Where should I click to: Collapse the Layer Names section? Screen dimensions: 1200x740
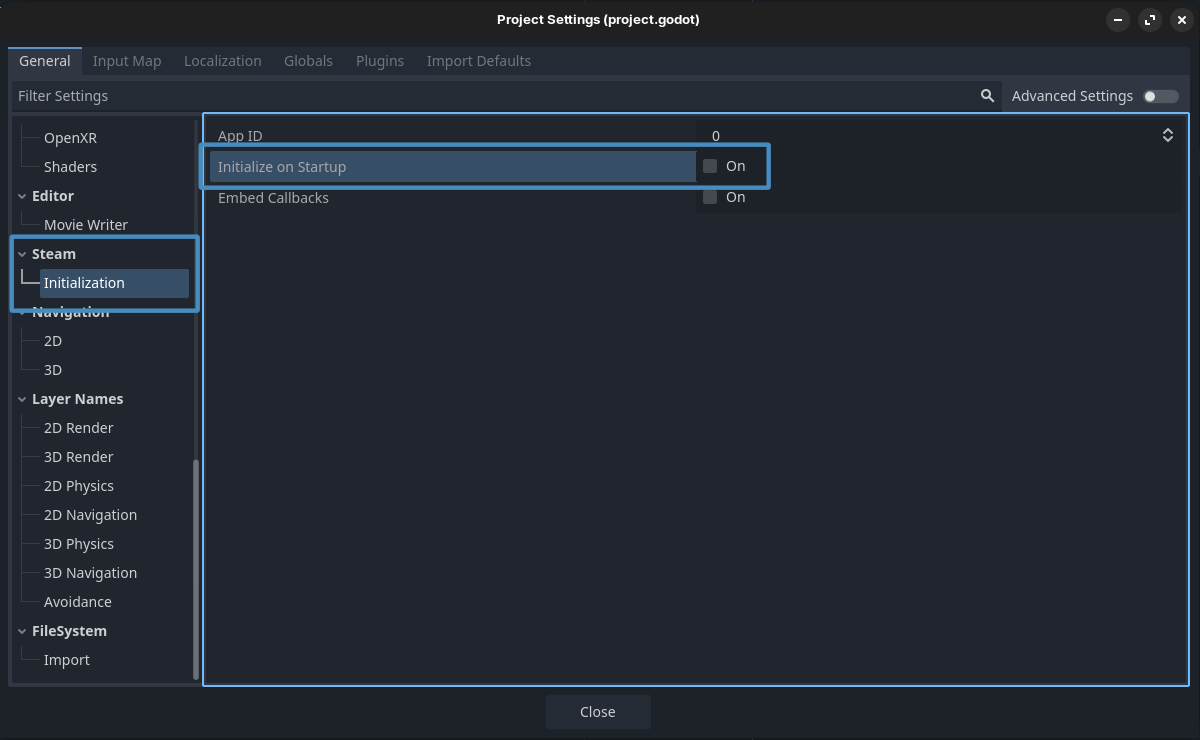pos(22,399)
